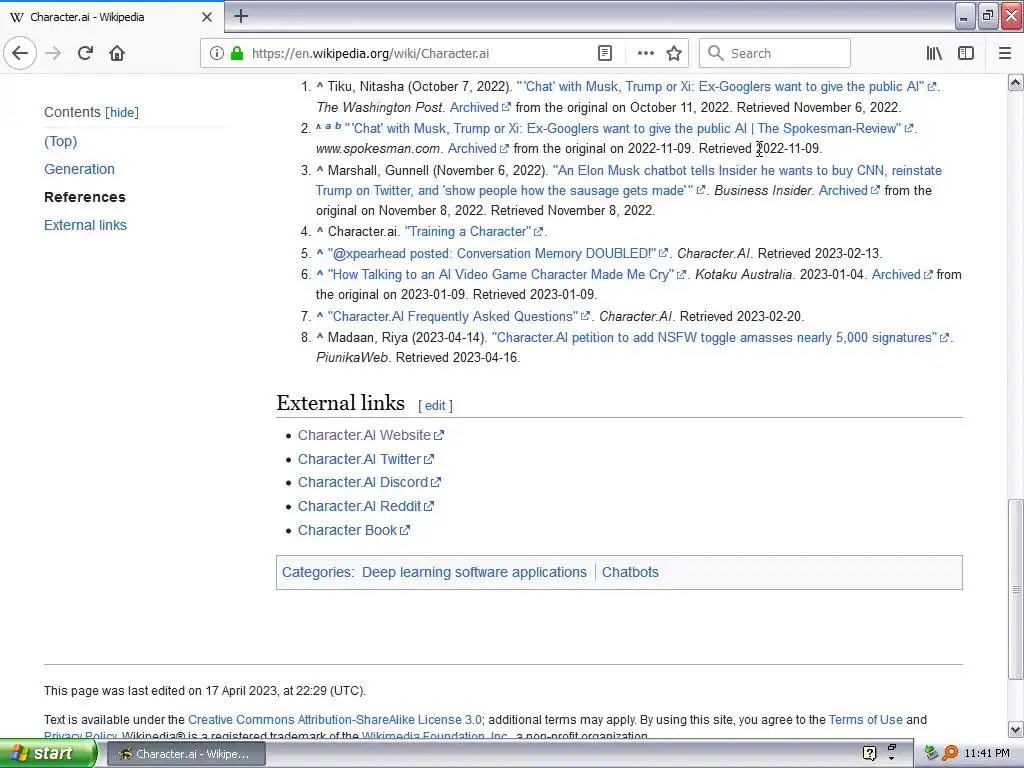This screenshot has width=1024, height=768.
Task: Toggle reader view in address bar
Action: point(605,54)
